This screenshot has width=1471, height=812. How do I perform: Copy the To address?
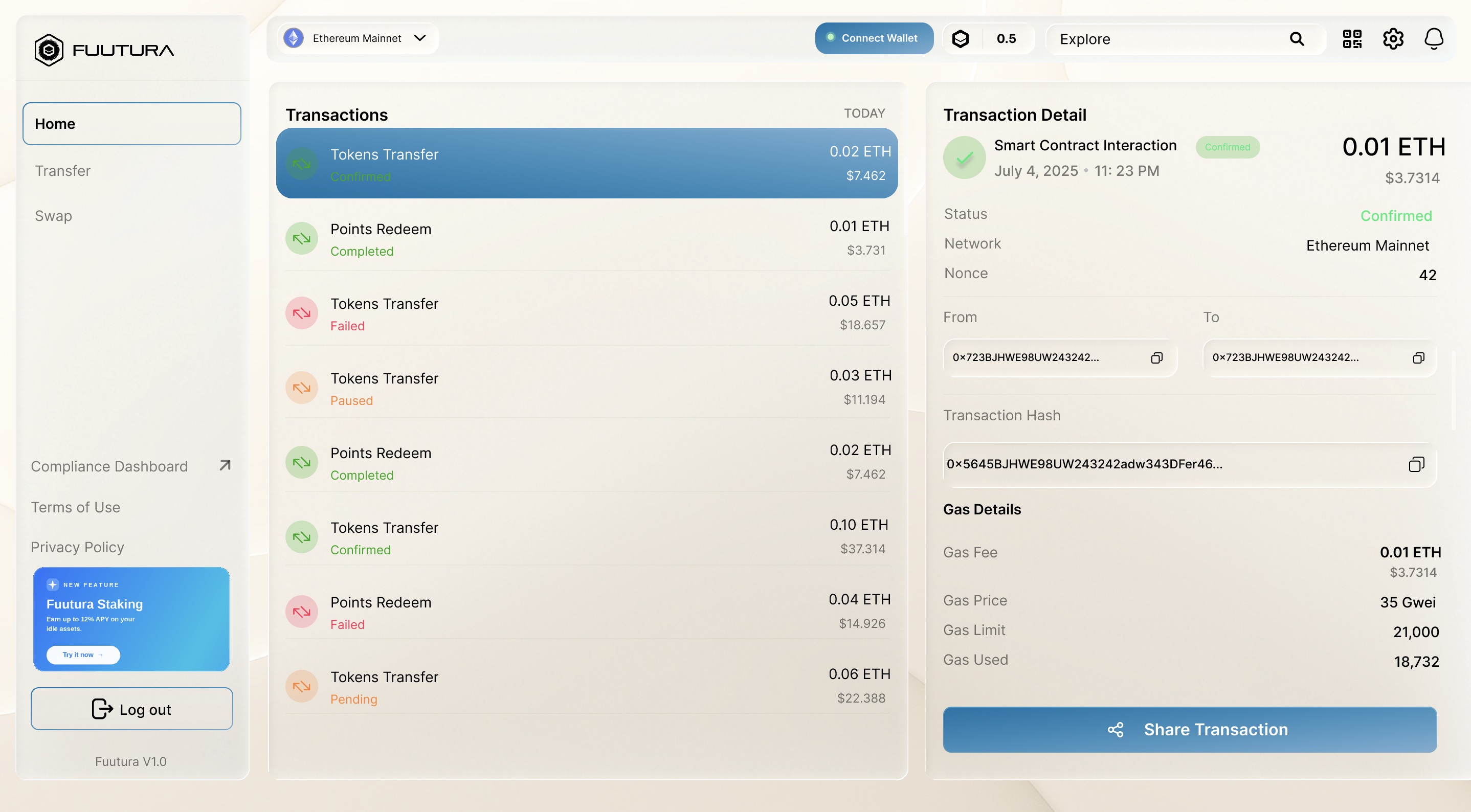(1418, 358)
